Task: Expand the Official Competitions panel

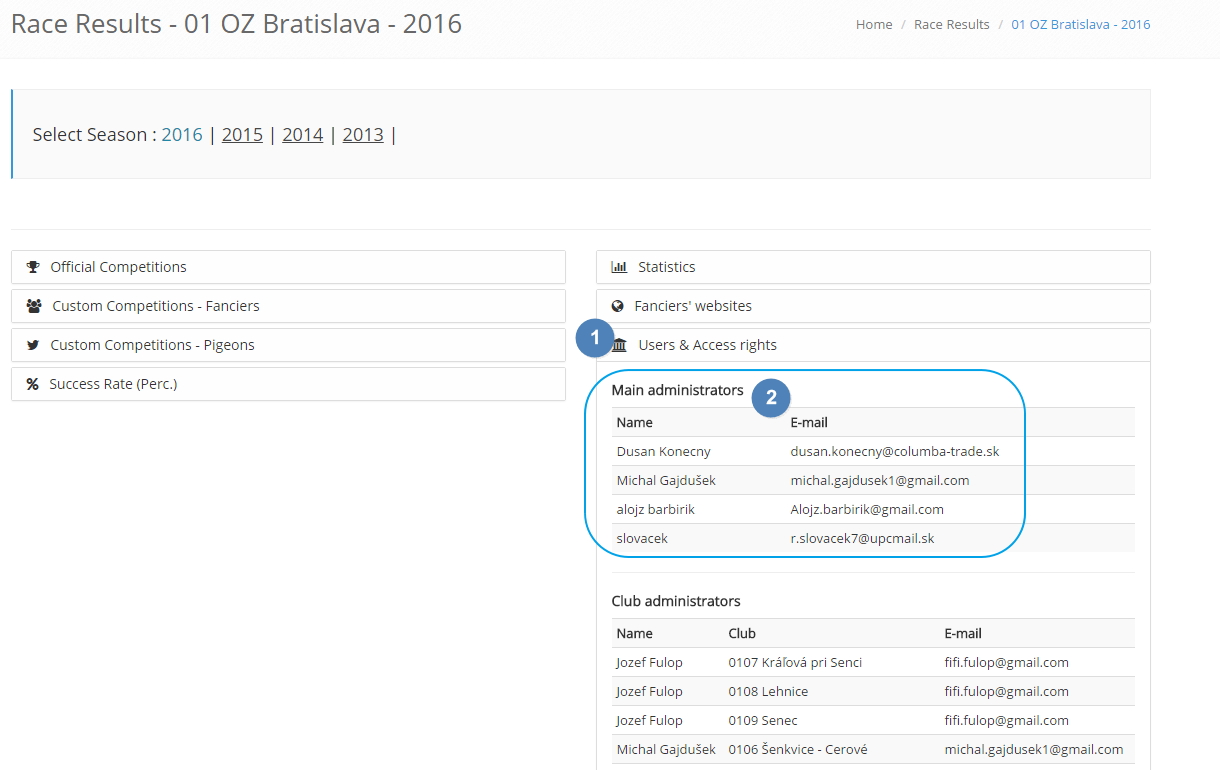Action: click(118, 267)
